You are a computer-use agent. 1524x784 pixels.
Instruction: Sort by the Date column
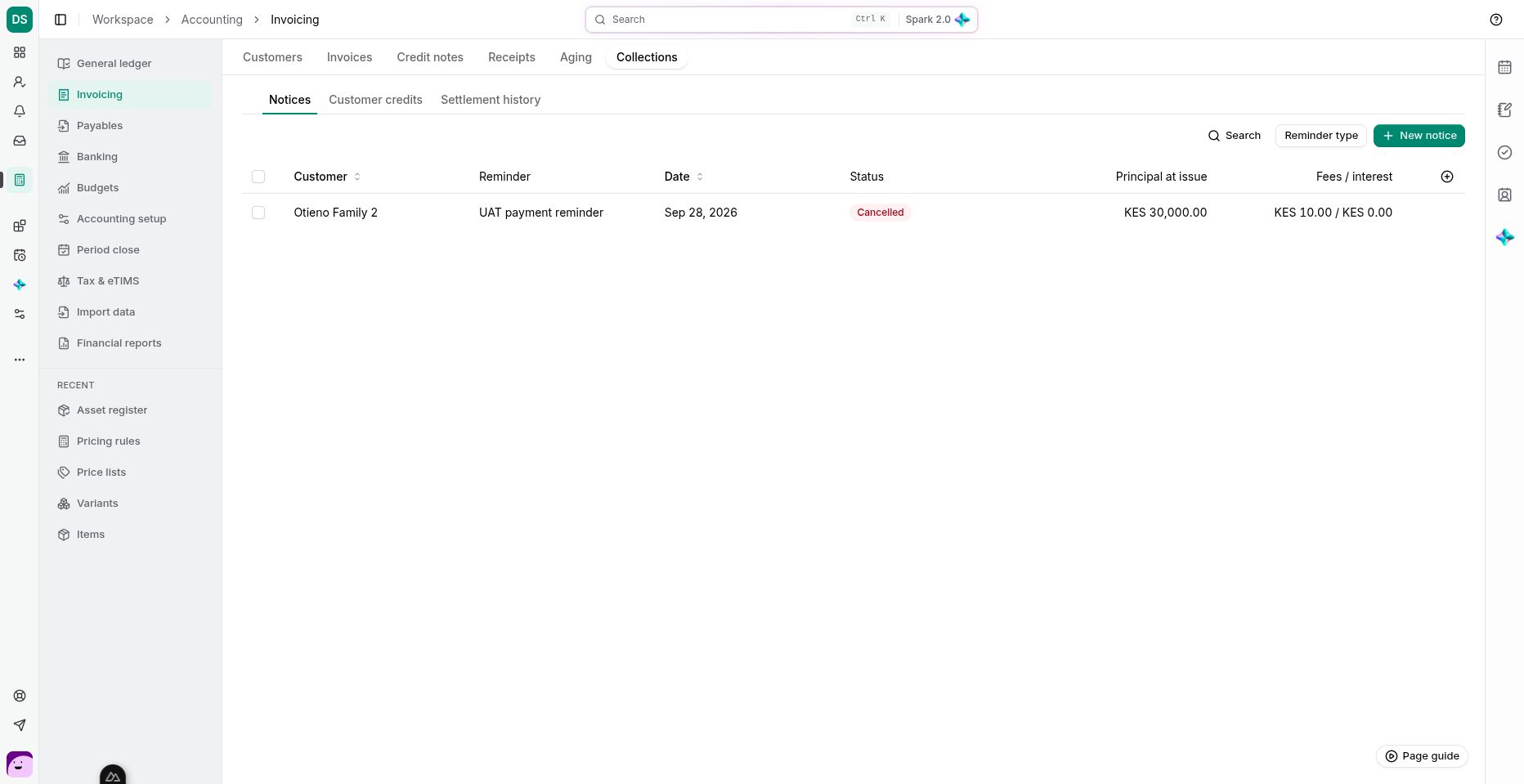(684, 177)
